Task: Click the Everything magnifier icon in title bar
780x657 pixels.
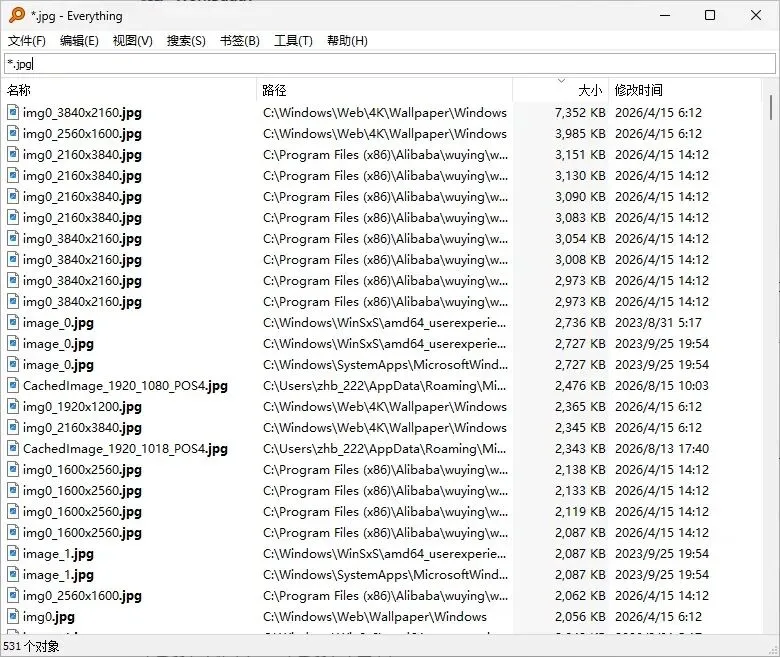Action: click(x=16, y=15)
